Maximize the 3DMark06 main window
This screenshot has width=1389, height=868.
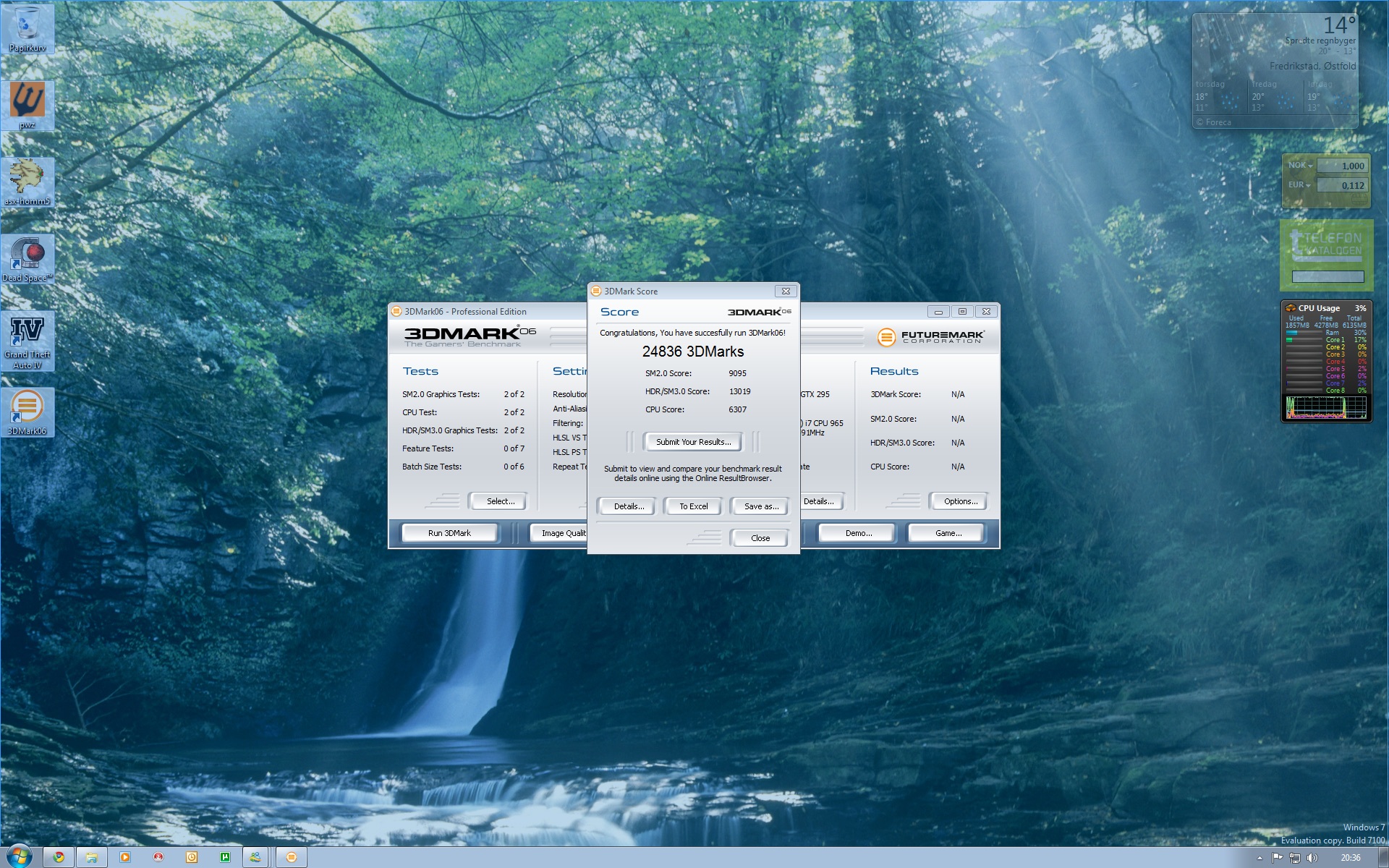pyautogui.click(x=962, y=312)
